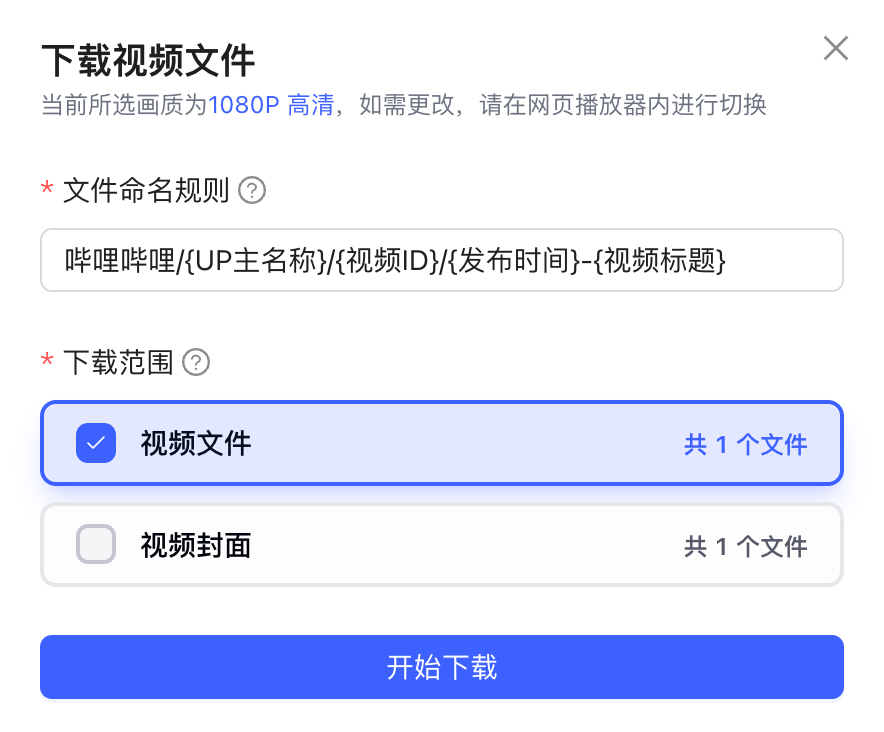Click the file count in 视频文件 row
This screenshot has height=732, width=884.
point(745,445)
